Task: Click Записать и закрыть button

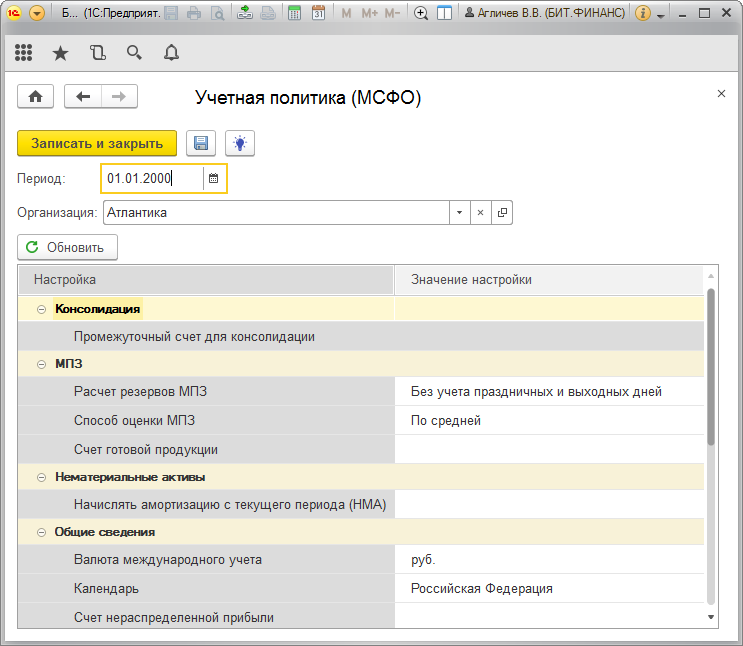Action: (97, 143)
